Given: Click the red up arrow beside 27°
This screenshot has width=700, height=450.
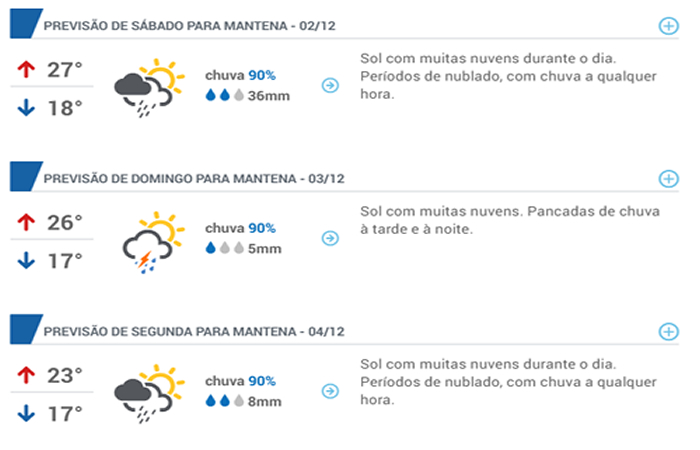Looking at the screenshot, I should [x=26, y=69].
